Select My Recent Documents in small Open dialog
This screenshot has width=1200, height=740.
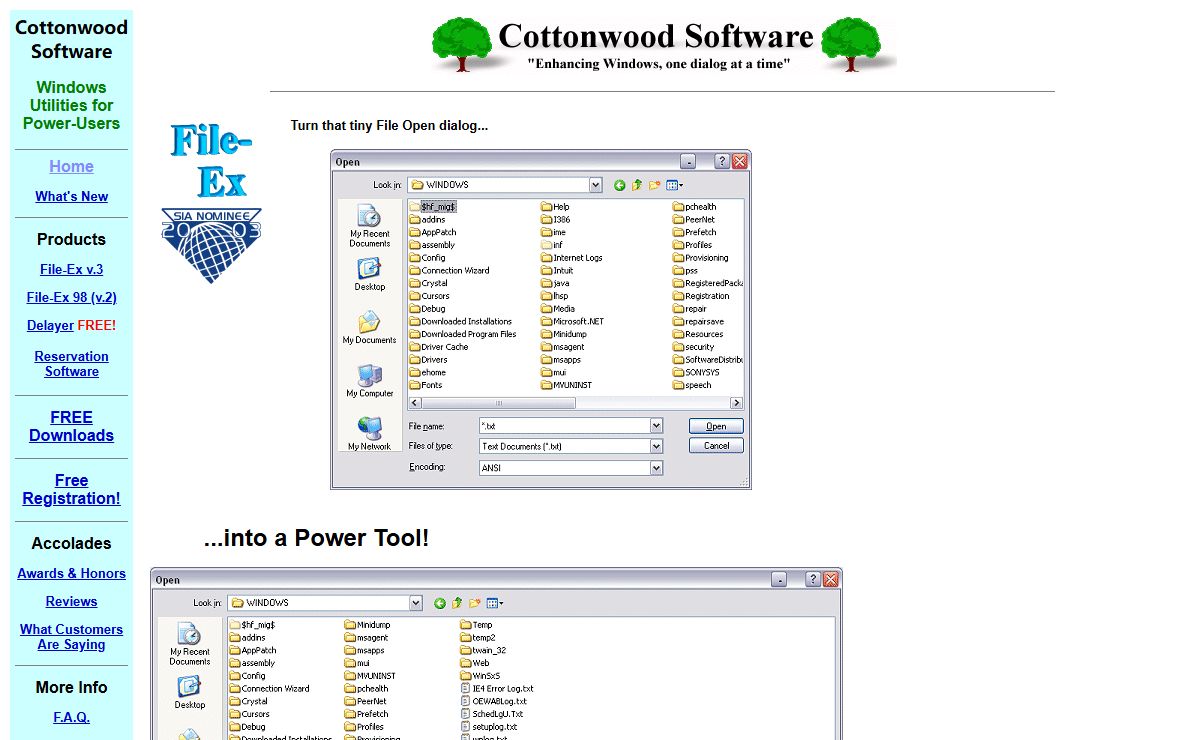click(x=369, y=226)
